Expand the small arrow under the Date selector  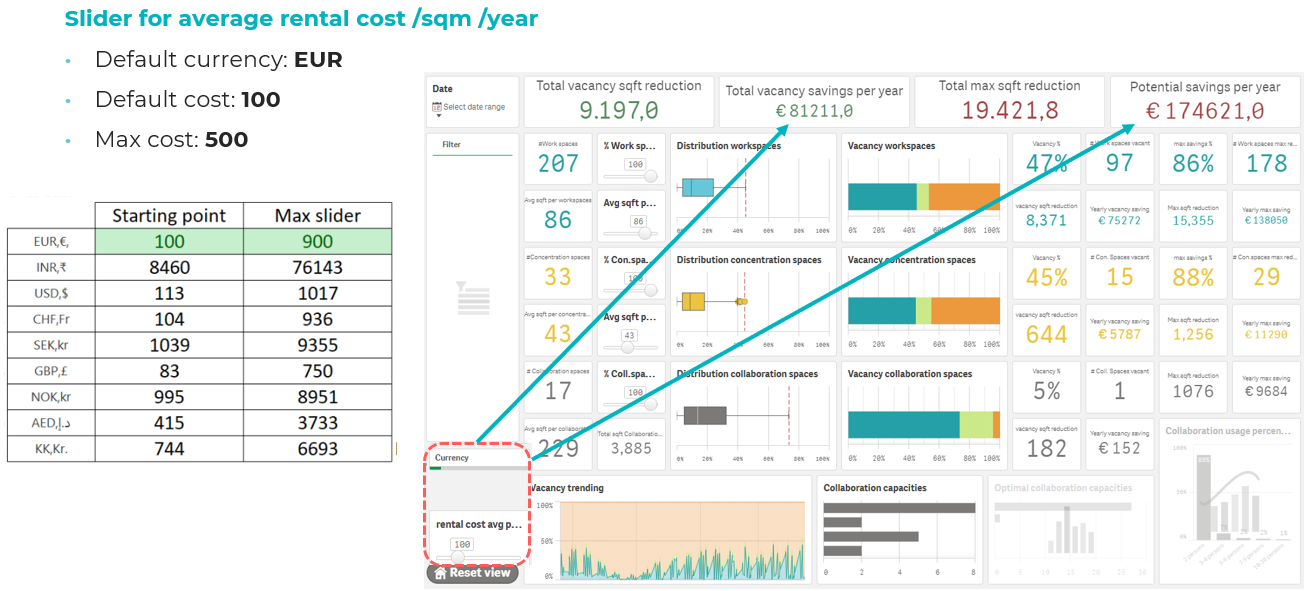point(437,116)
